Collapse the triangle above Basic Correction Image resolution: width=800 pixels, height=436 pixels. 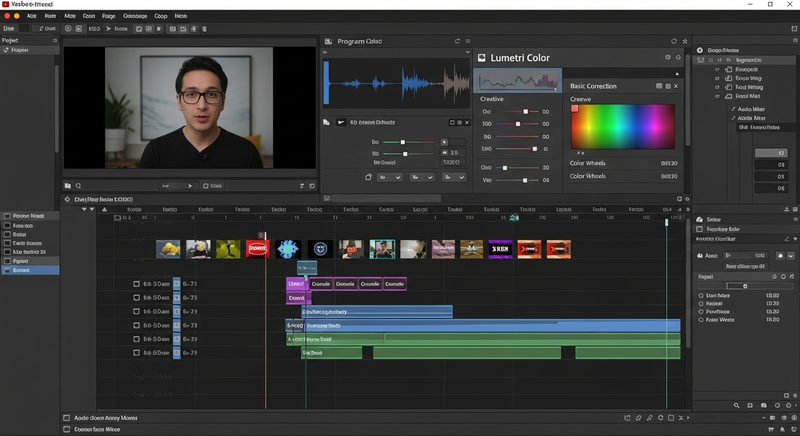pyautogui.click(x=678, y=74)
